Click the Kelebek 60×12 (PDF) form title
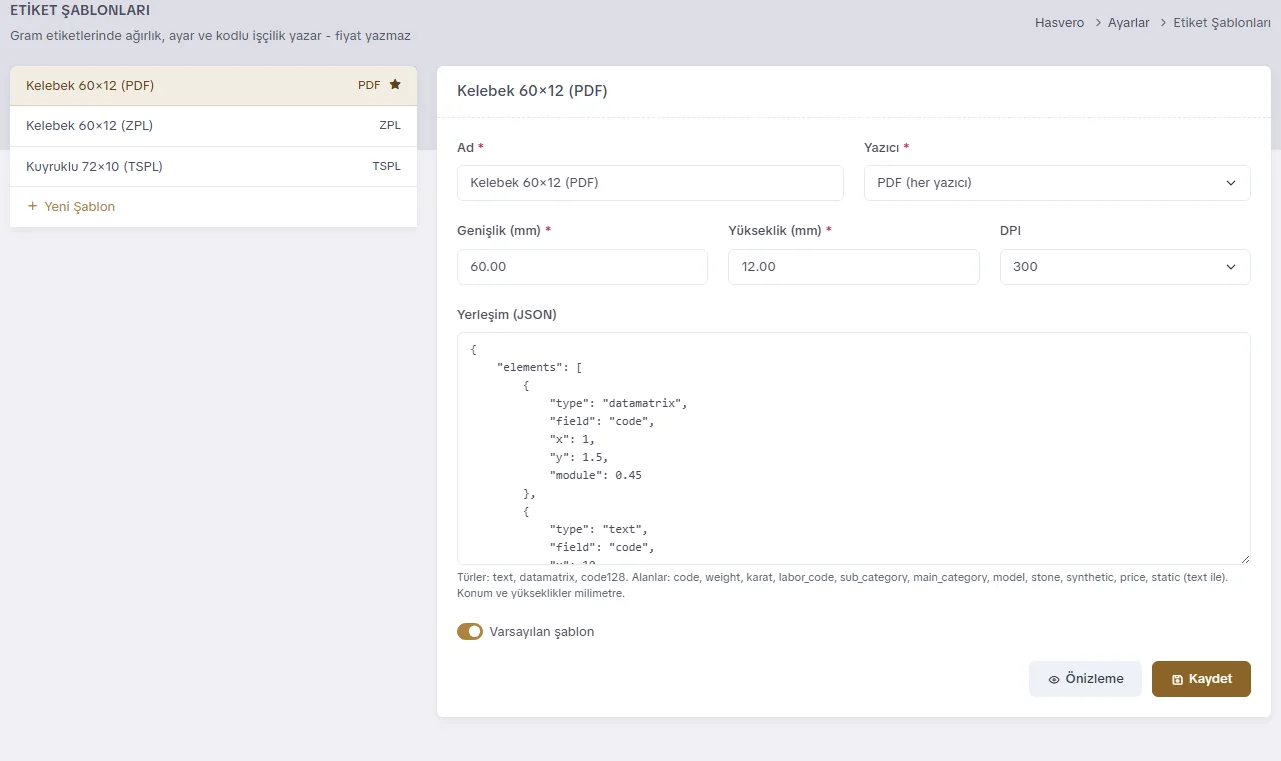 pos(532,91)
